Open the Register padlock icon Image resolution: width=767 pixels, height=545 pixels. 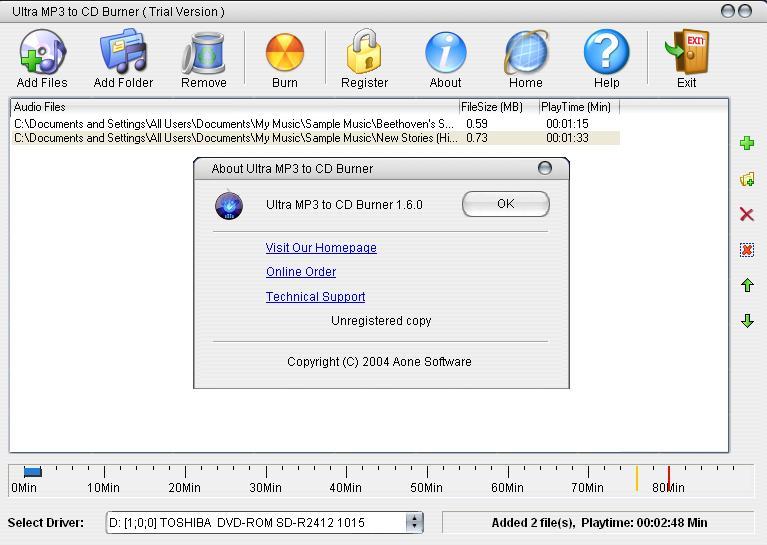pyautogui.click(x=364, y=51)
